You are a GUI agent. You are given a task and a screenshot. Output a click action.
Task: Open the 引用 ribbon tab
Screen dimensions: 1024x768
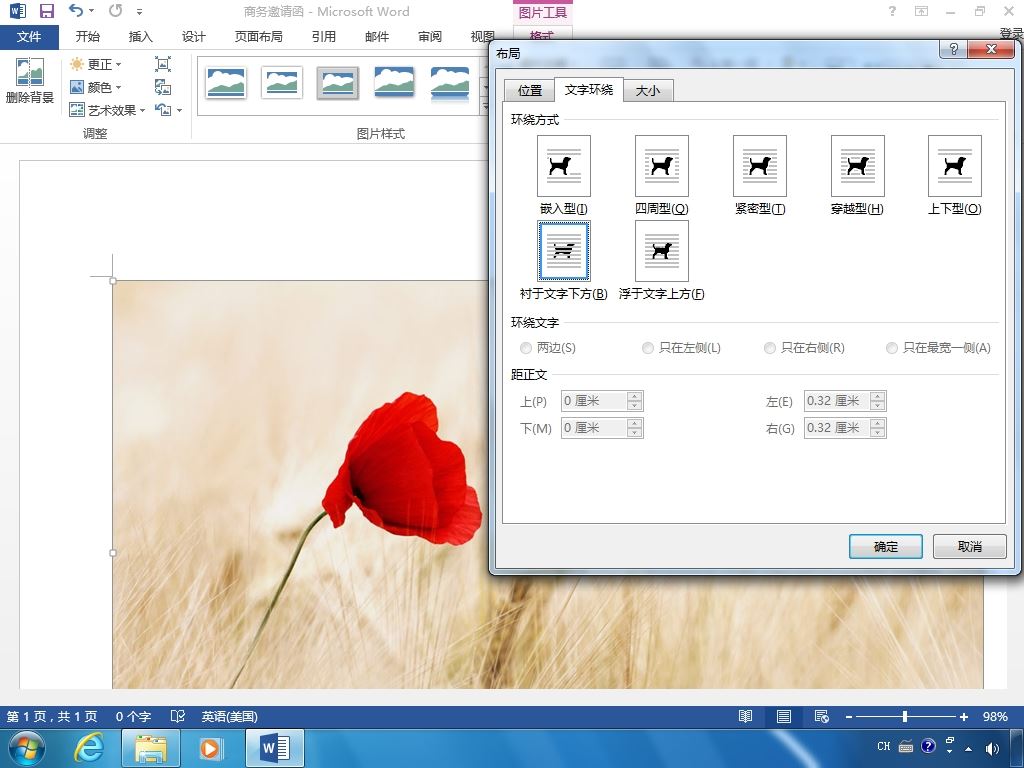(323, 37)
